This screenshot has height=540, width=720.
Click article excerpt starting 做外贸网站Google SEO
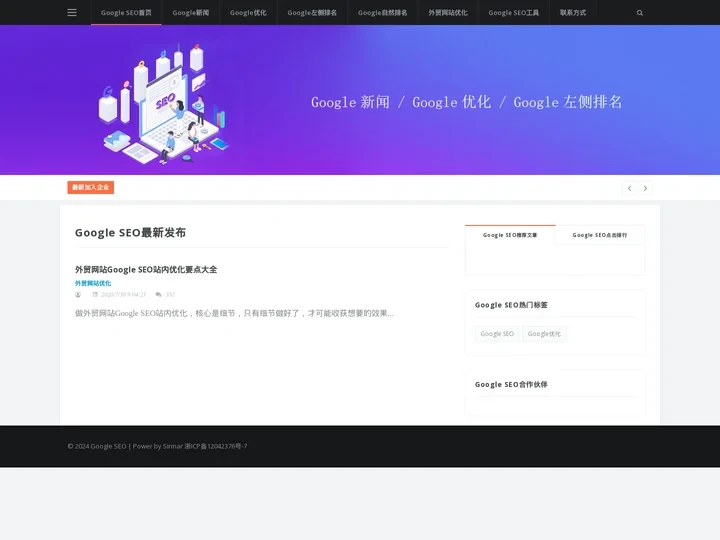[234, 313]
